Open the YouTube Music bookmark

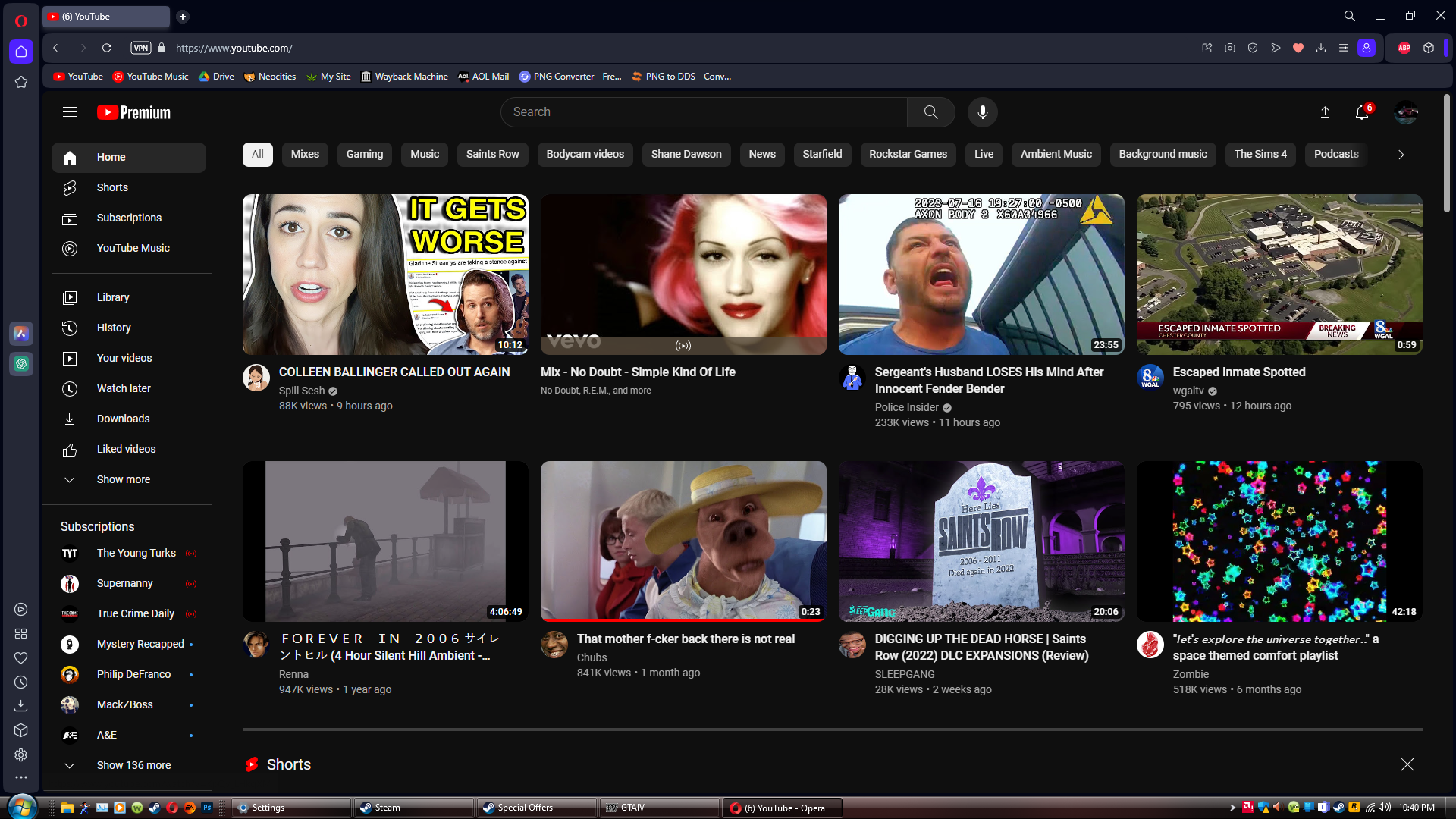150,77
